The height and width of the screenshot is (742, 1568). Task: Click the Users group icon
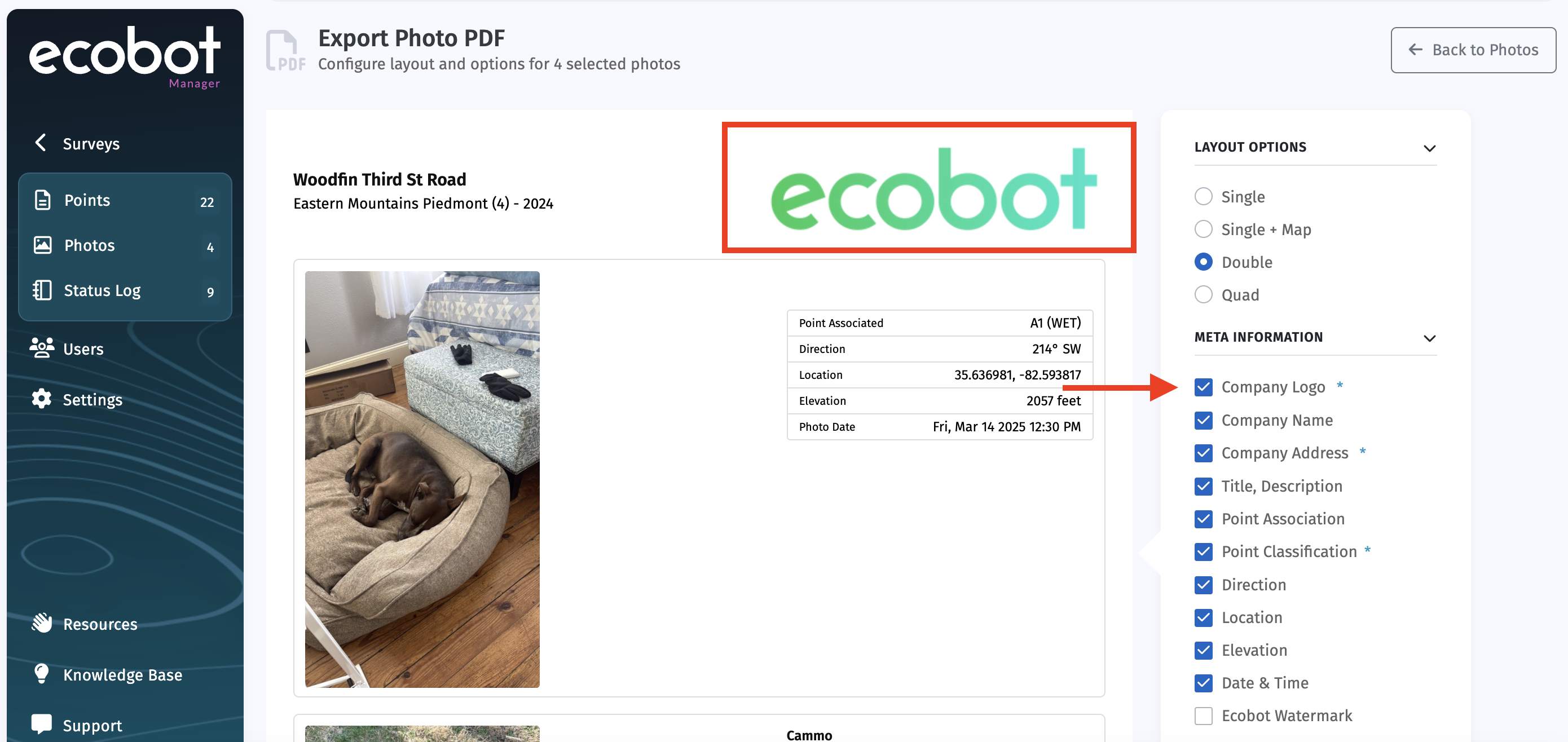41,348
